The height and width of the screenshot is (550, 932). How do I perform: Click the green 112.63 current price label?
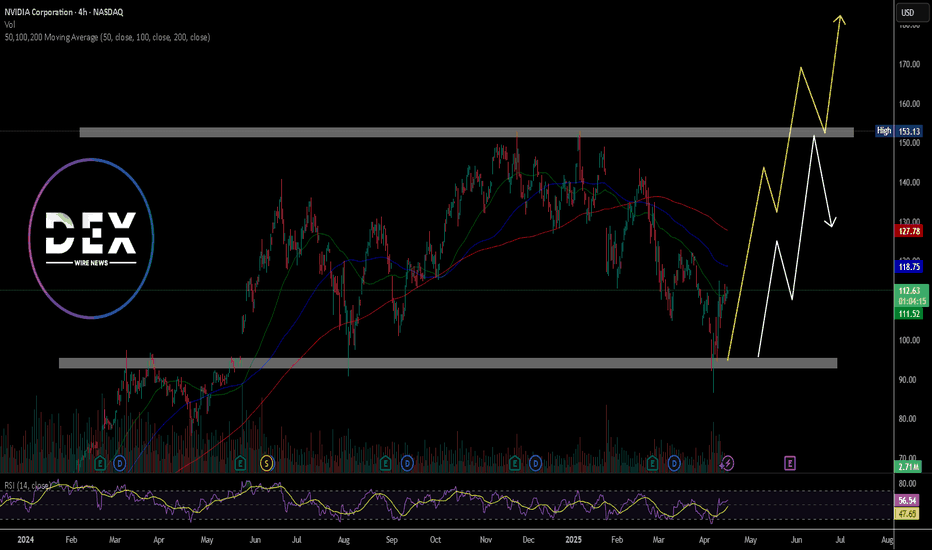click(909, 291)
